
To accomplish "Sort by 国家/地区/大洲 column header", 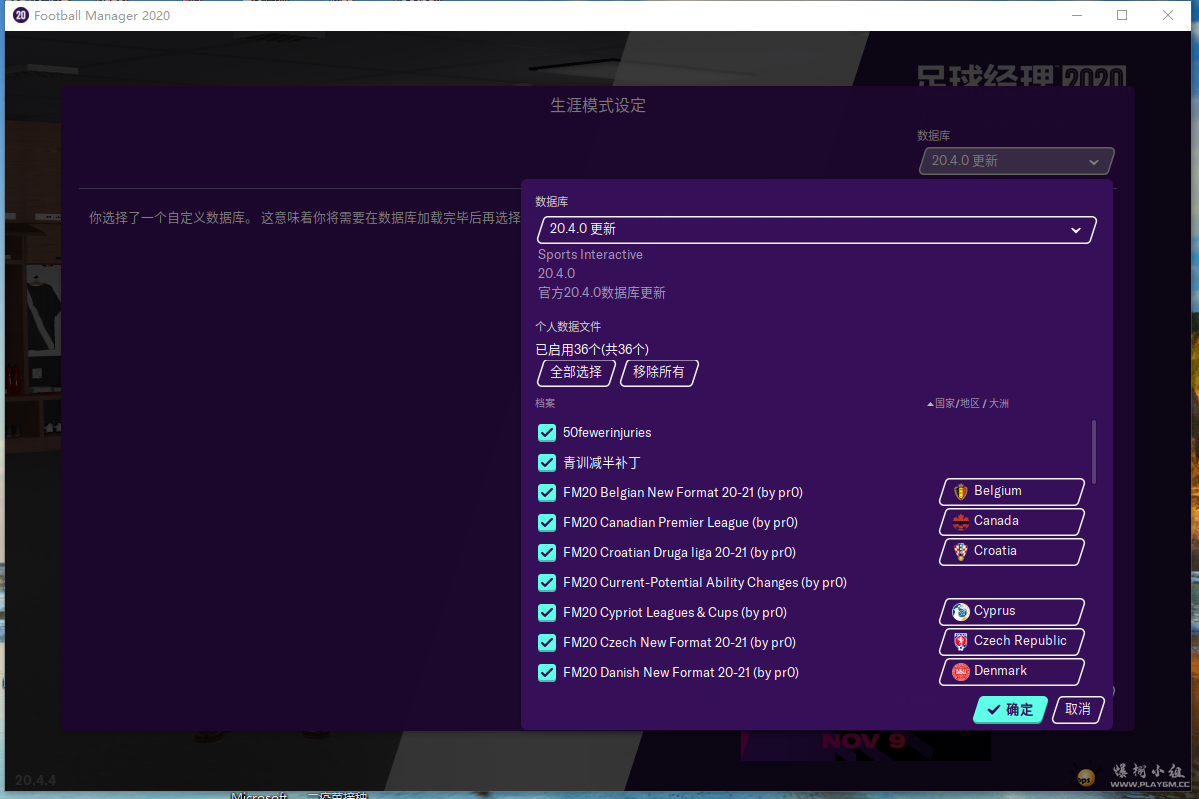I will [968, 404].
